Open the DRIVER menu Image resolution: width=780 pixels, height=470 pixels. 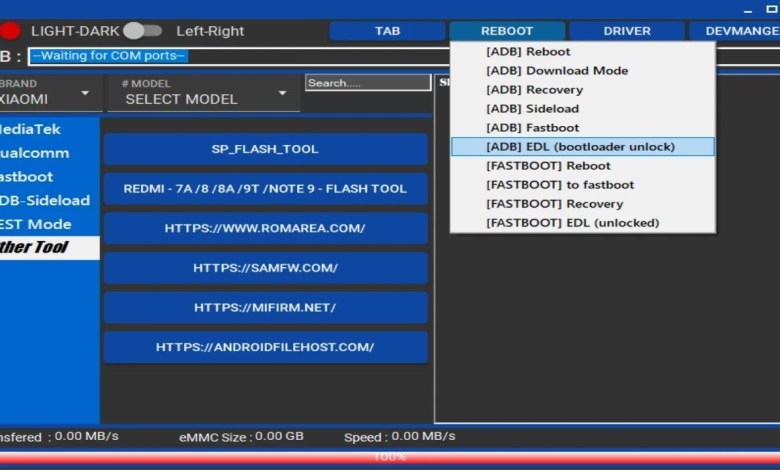[x=626, y=31]
